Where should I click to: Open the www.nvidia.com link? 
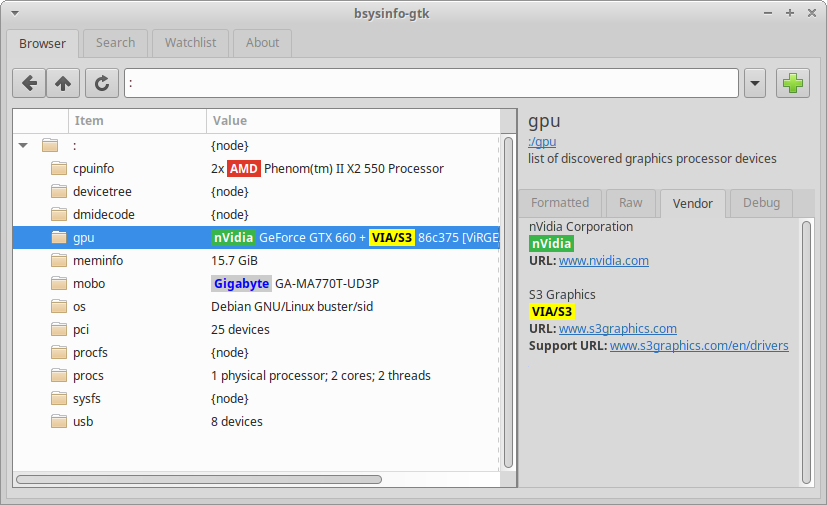604,261
